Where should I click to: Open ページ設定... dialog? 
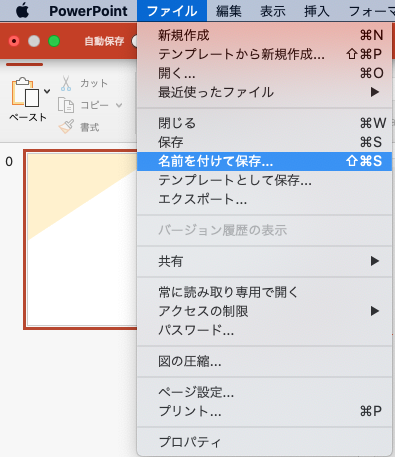click(264, 392)
